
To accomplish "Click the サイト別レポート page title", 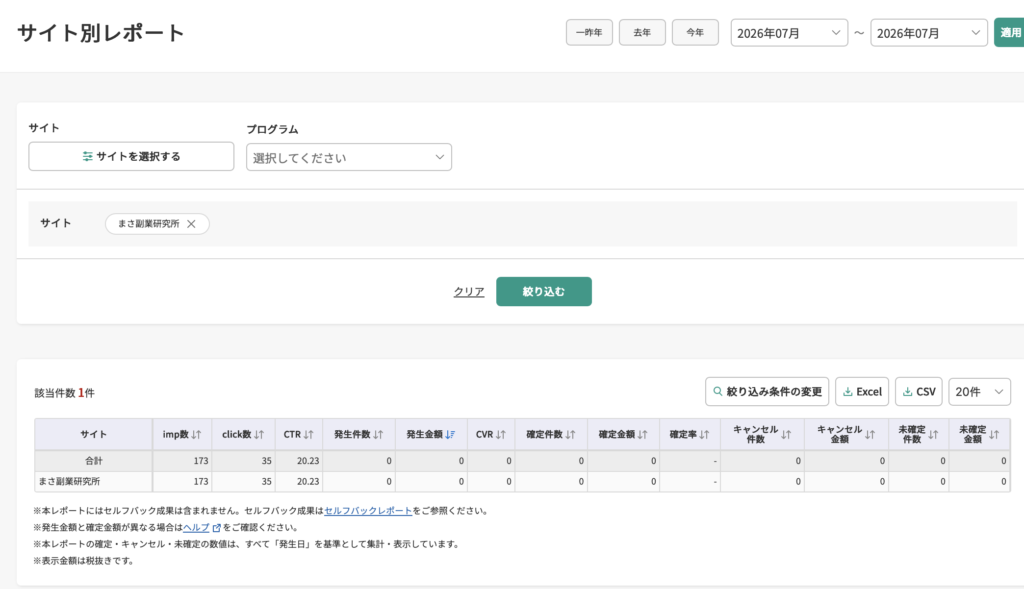I will point(101,33).
